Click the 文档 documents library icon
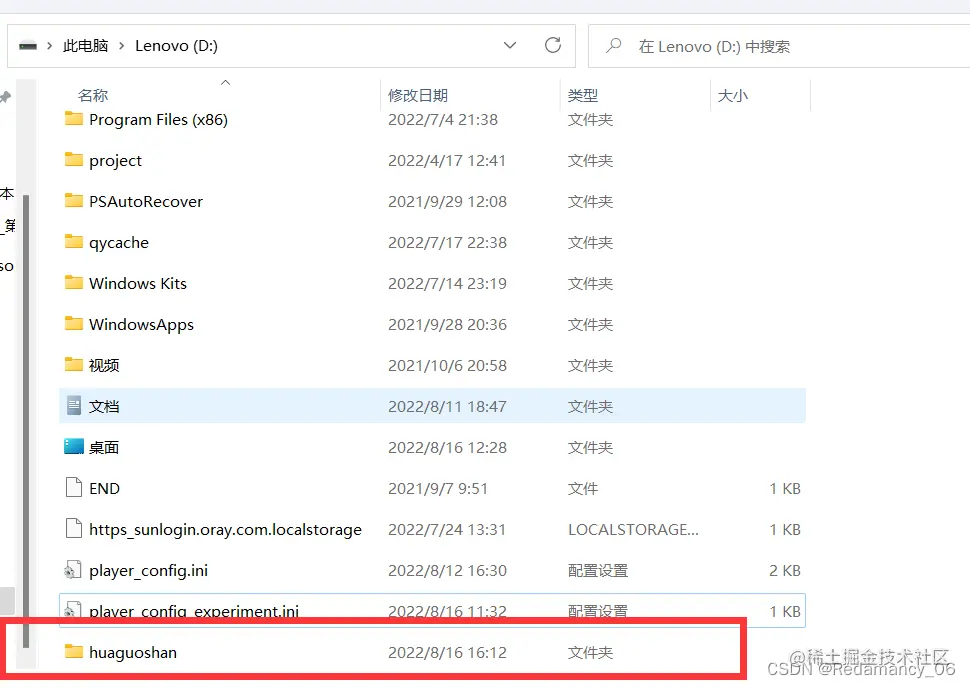970x688 pixels. [x=74, y=405]
